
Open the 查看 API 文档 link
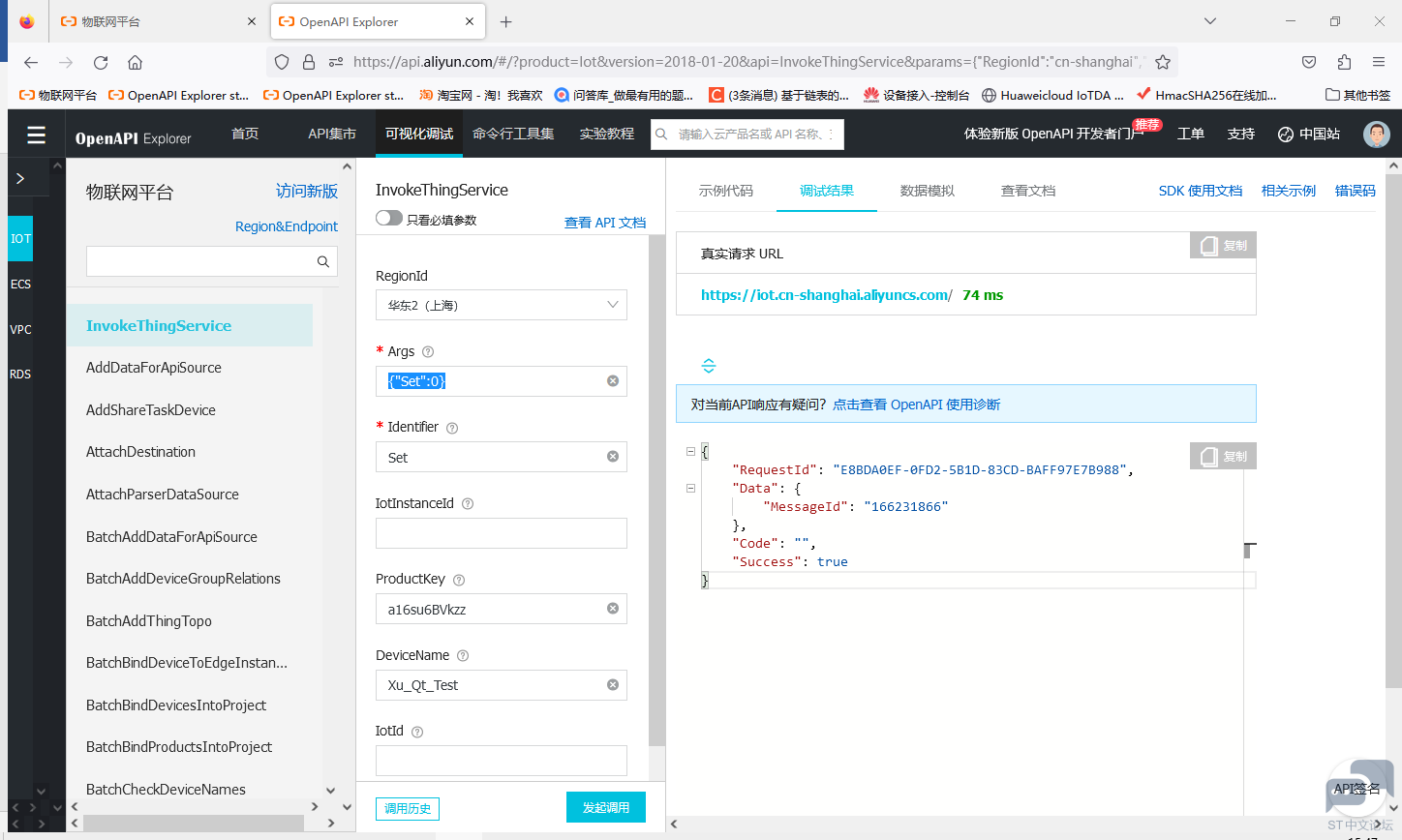click(604, 223)
